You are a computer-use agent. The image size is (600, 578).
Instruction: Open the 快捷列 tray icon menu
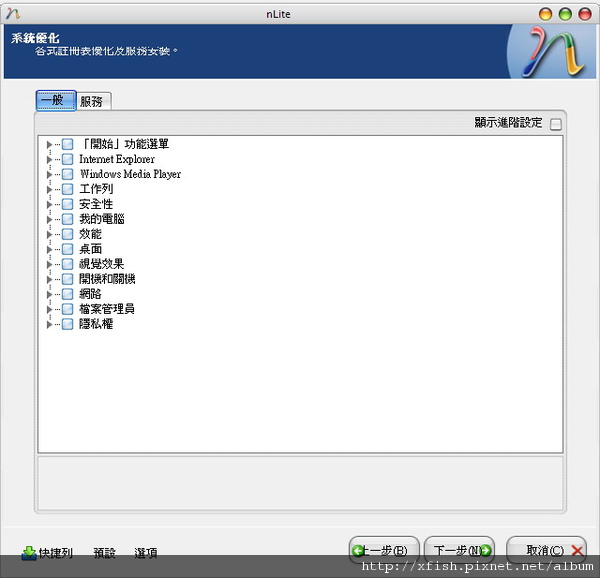click(47, 553)
